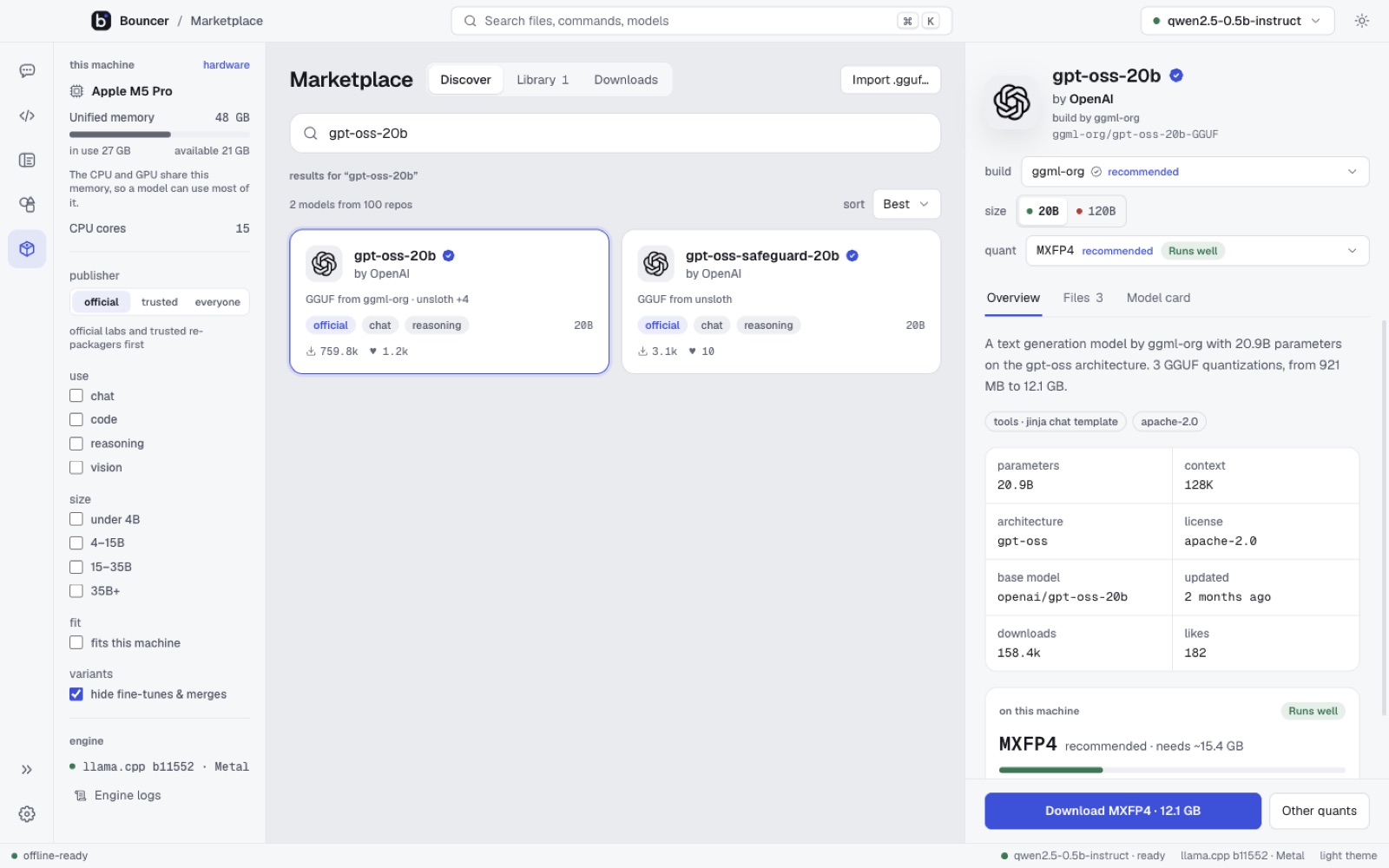This screenshot has width=1389, height=868.
Task: Select the trusted publisher filter
Action: click(160, 302)
